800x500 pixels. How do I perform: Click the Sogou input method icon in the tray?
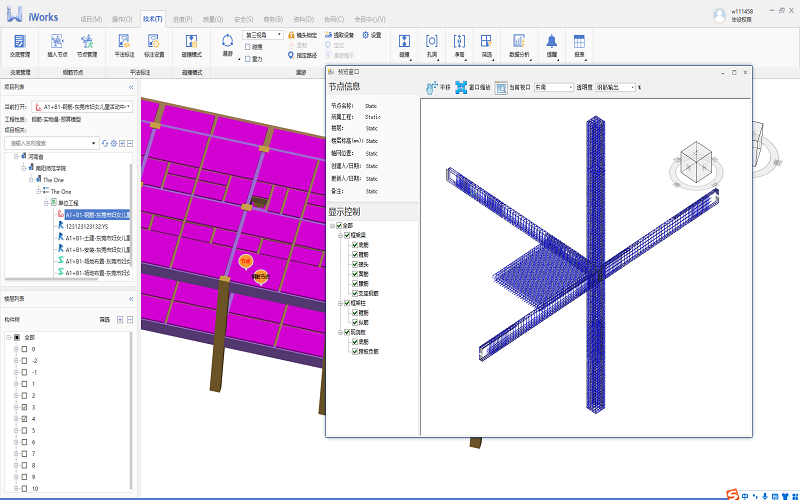(x=733, y=495)
